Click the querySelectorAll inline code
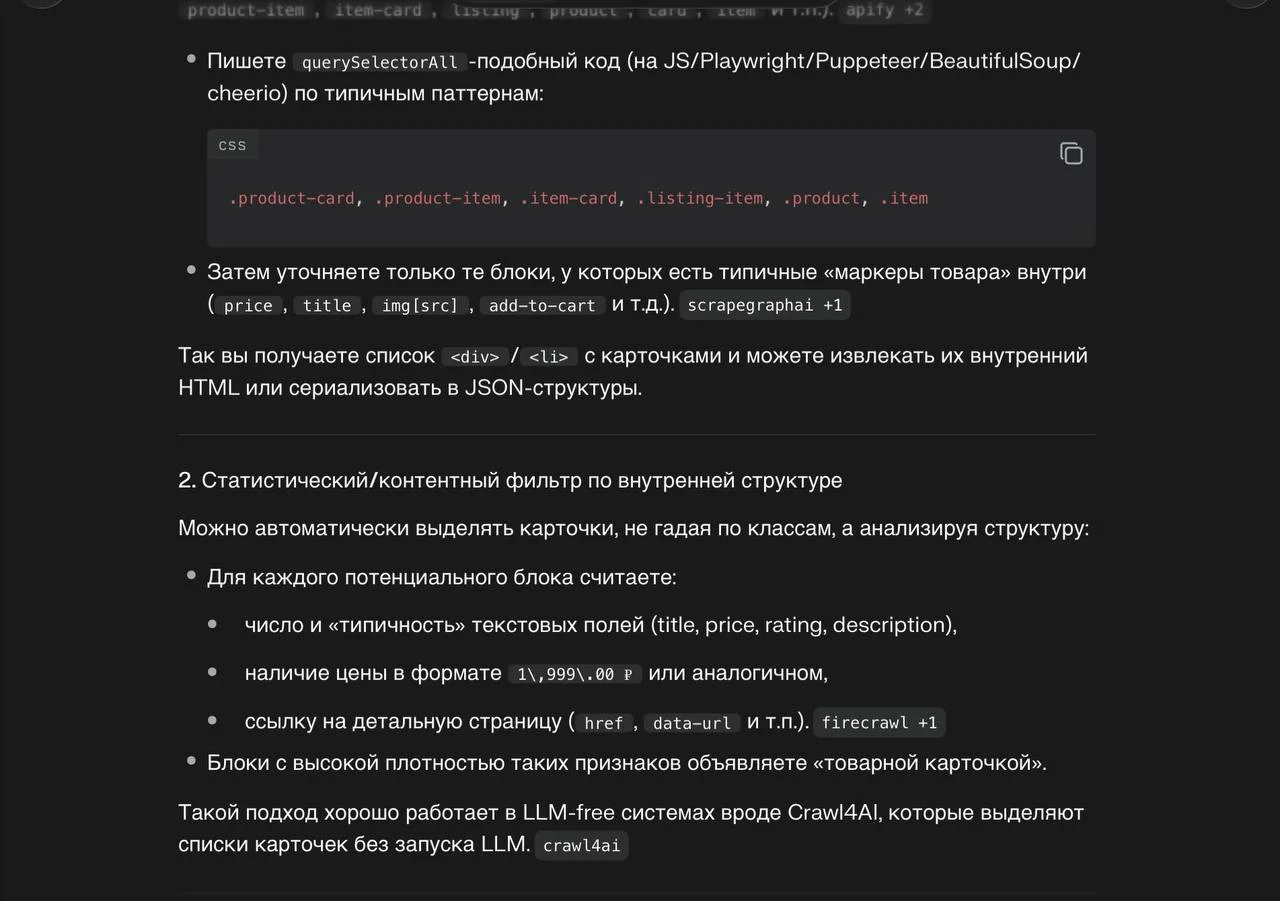Image resolution: width=1280 pixels, height=901 pixels. point(379,62)
